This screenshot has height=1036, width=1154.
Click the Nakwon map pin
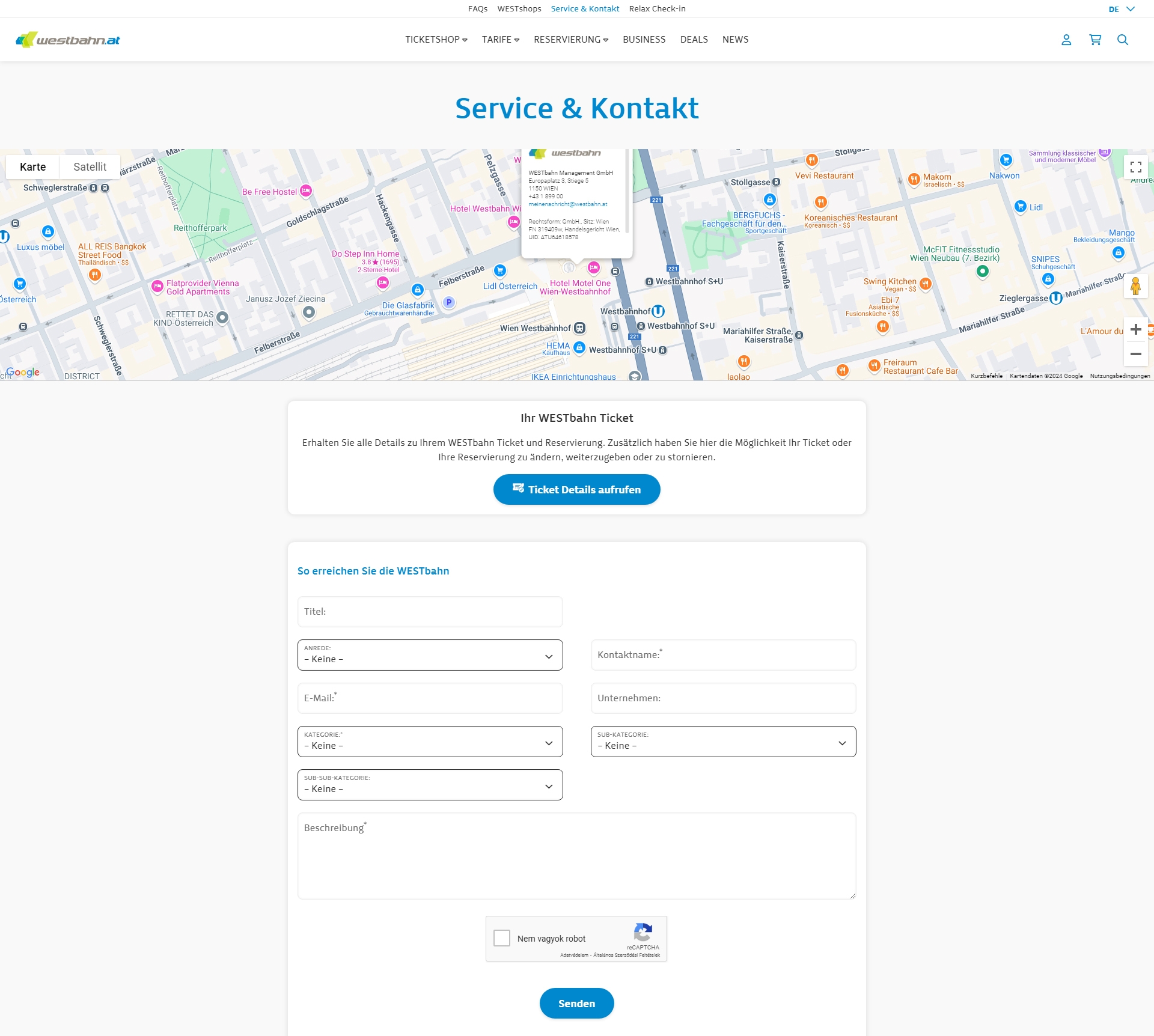coord(1006,160)
